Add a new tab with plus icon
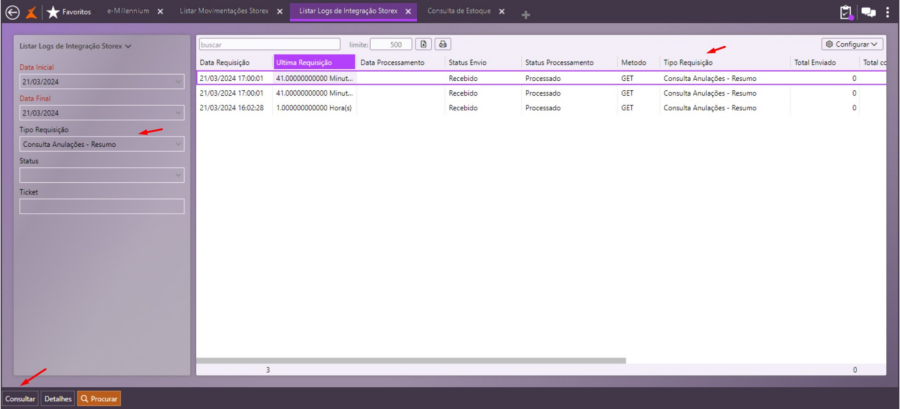900x409 pixels. [525, 15]
